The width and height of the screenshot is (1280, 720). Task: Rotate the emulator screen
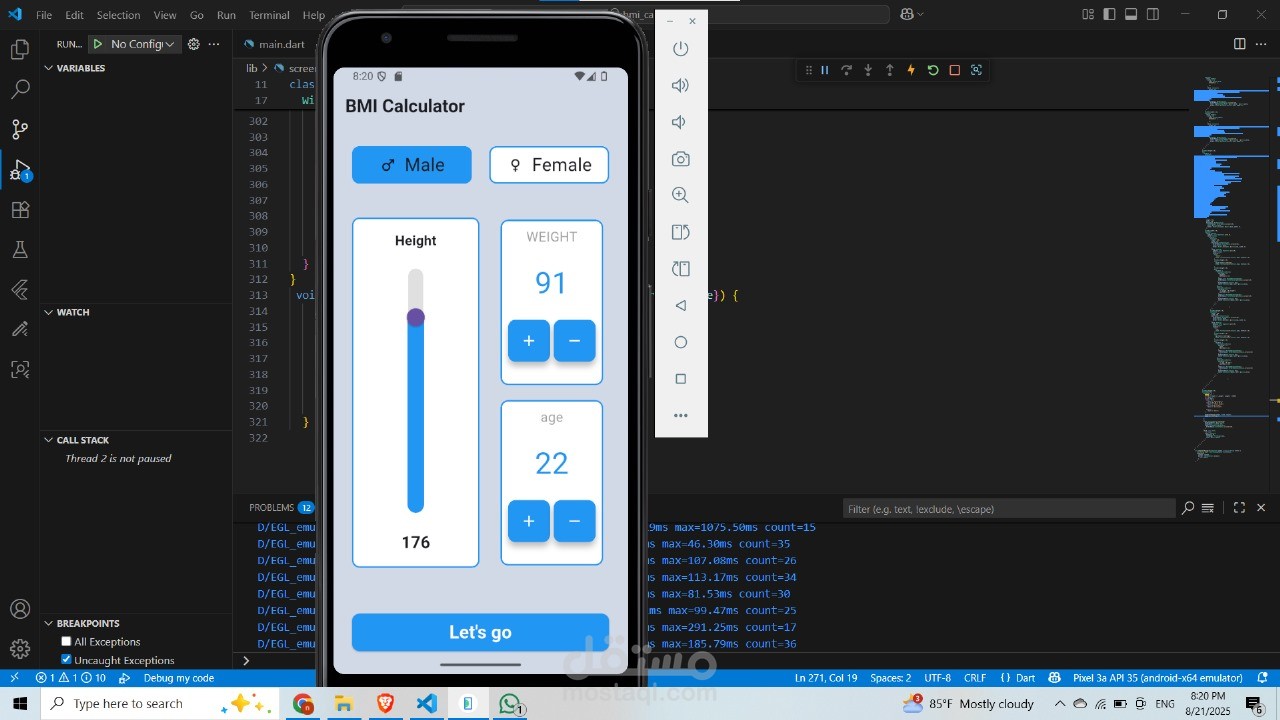(680, 232)
